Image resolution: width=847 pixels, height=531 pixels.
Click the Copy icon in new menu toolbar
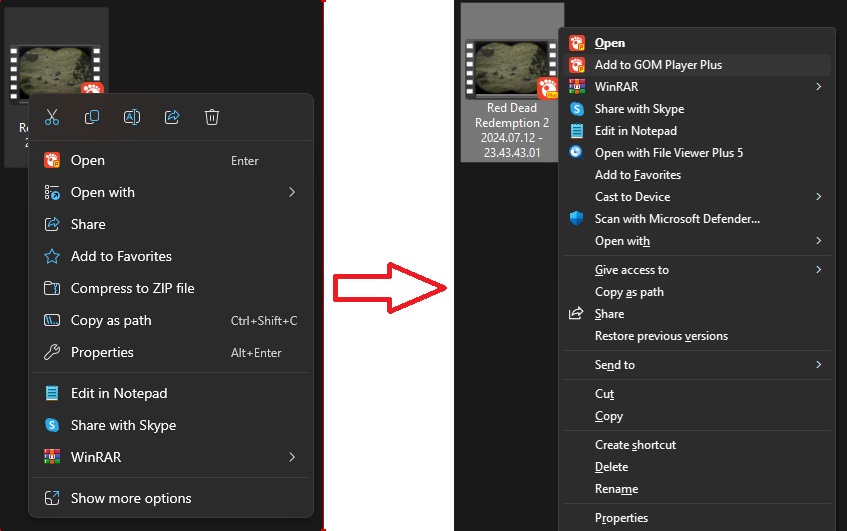click(x=92, y=117)
